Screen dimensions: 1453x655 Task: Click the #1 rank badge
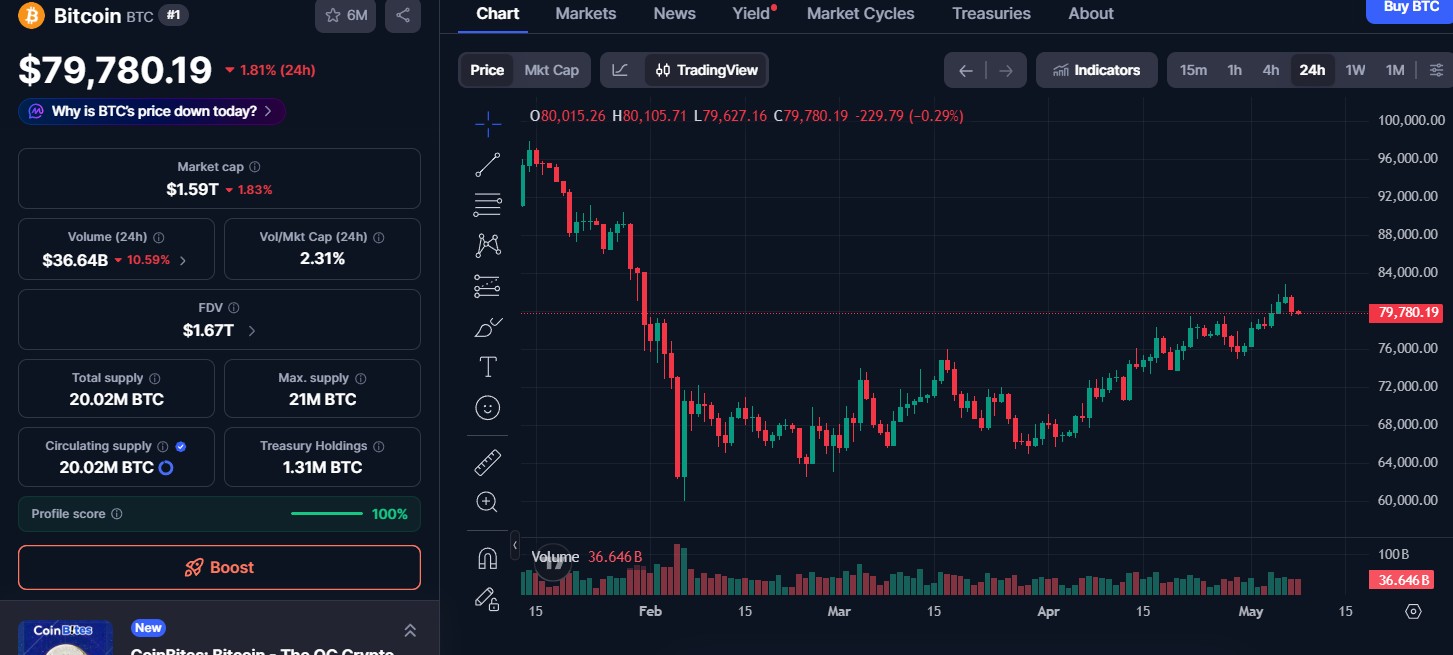click(174, 15)
